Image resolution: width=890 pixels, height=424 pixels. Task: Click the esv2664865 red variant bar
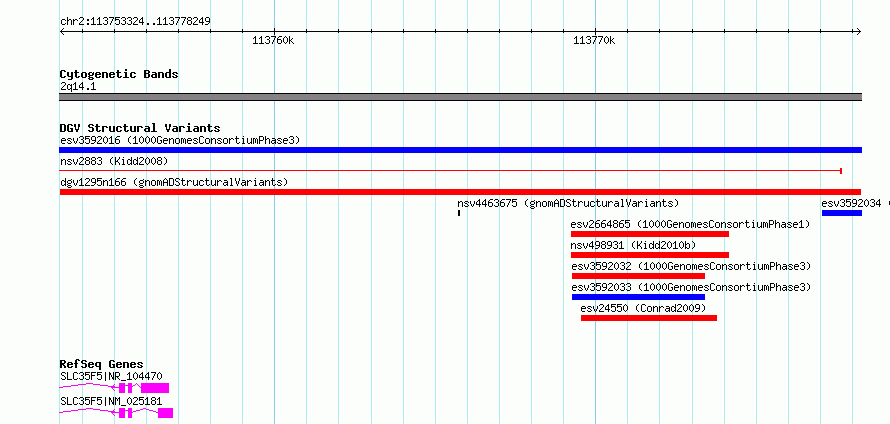click(650, 234)
